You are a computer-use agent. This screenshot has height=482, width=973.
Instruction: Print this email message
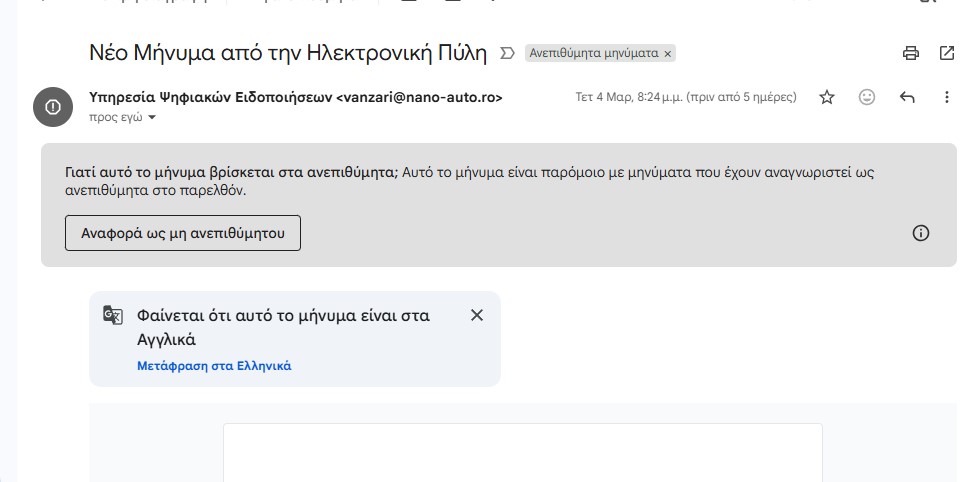(x=910, y=53)
